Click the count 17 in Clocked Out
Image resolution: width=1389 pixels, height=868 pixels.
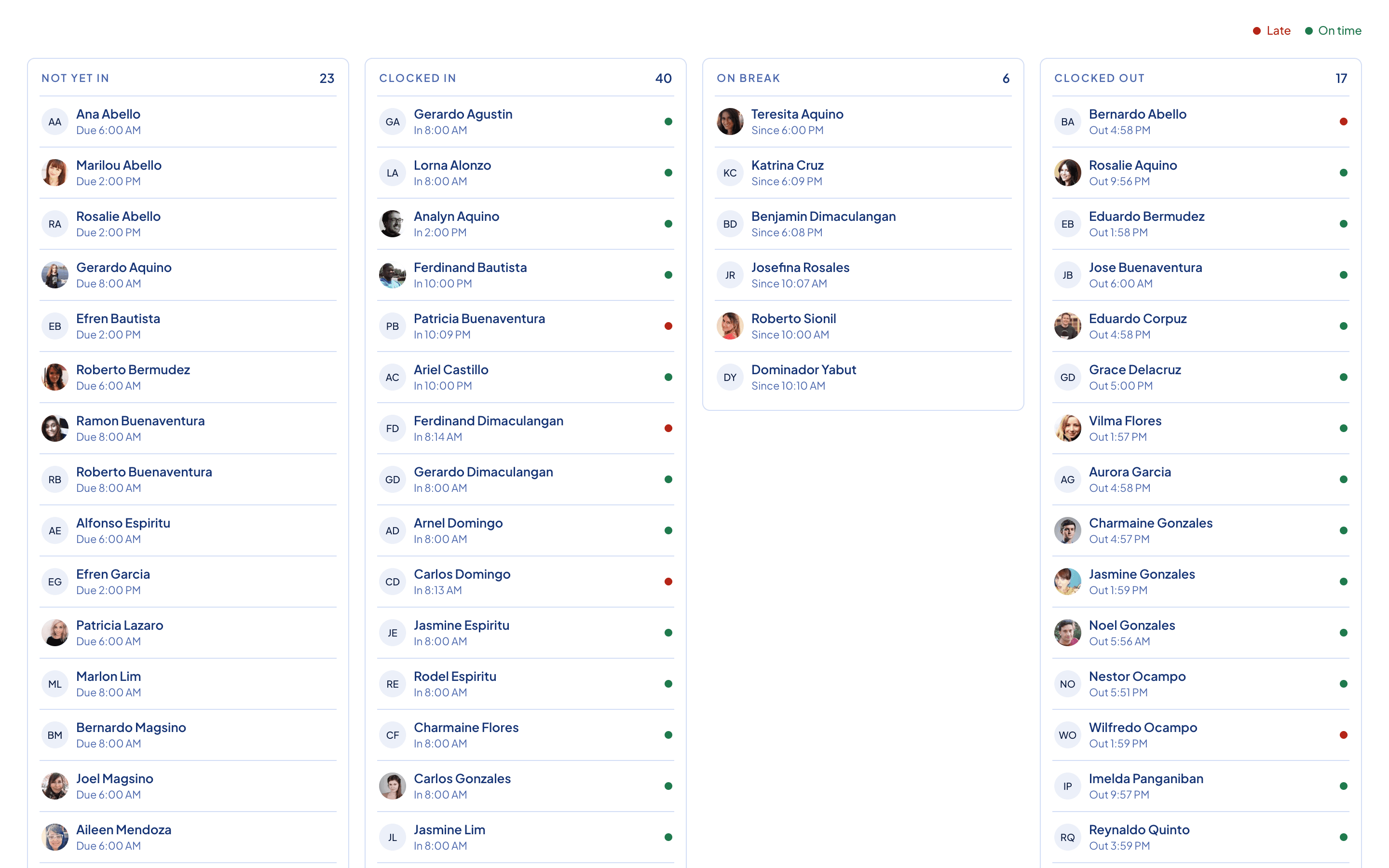pyautogui.click(x=1341, y=78)
